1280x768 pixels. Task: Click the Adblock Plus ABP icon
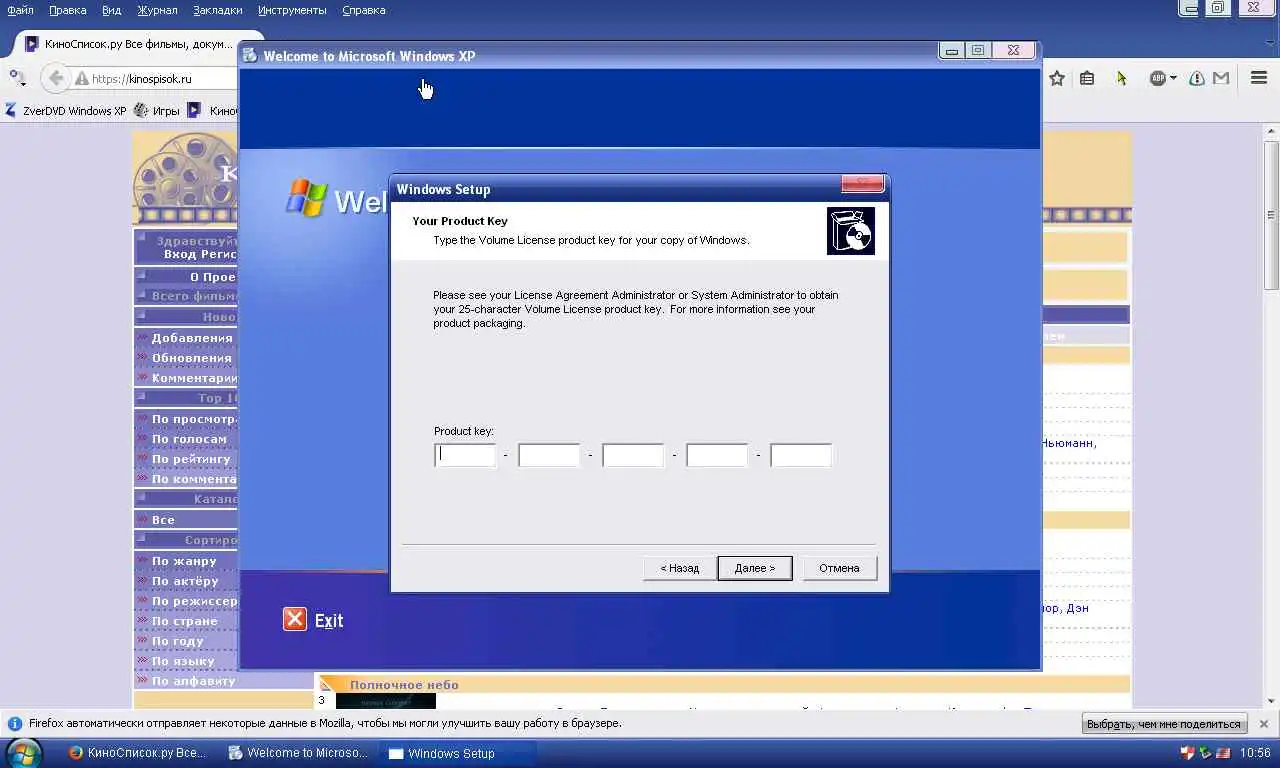click(x=1157, y=78)
